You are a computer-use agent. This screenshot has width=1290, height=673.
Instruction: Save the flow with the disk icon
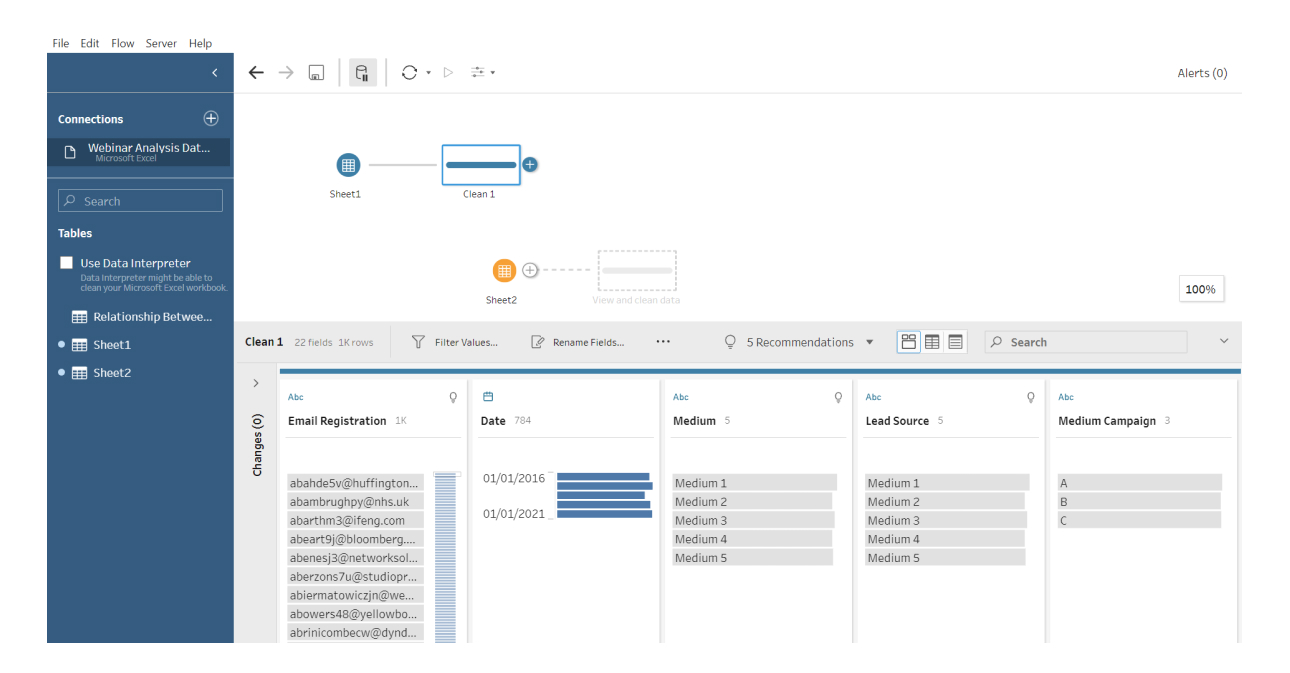(316, 73)
